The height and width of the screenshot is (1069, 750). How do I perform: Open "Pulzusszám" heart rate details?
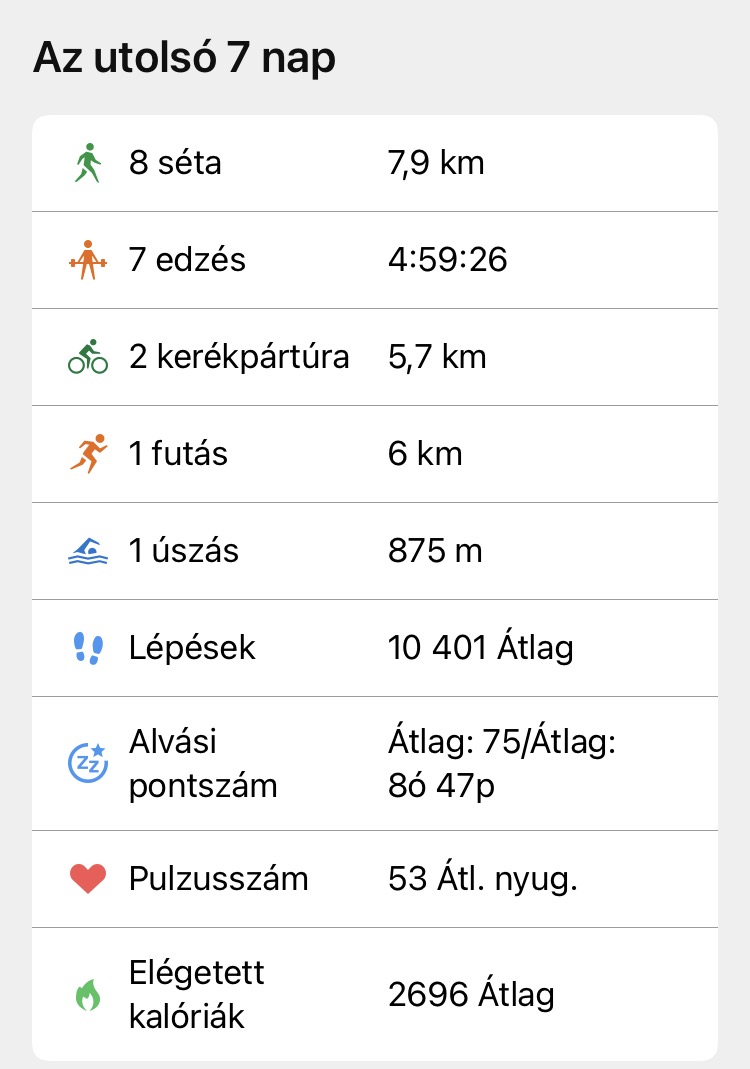tap(218, 879)
